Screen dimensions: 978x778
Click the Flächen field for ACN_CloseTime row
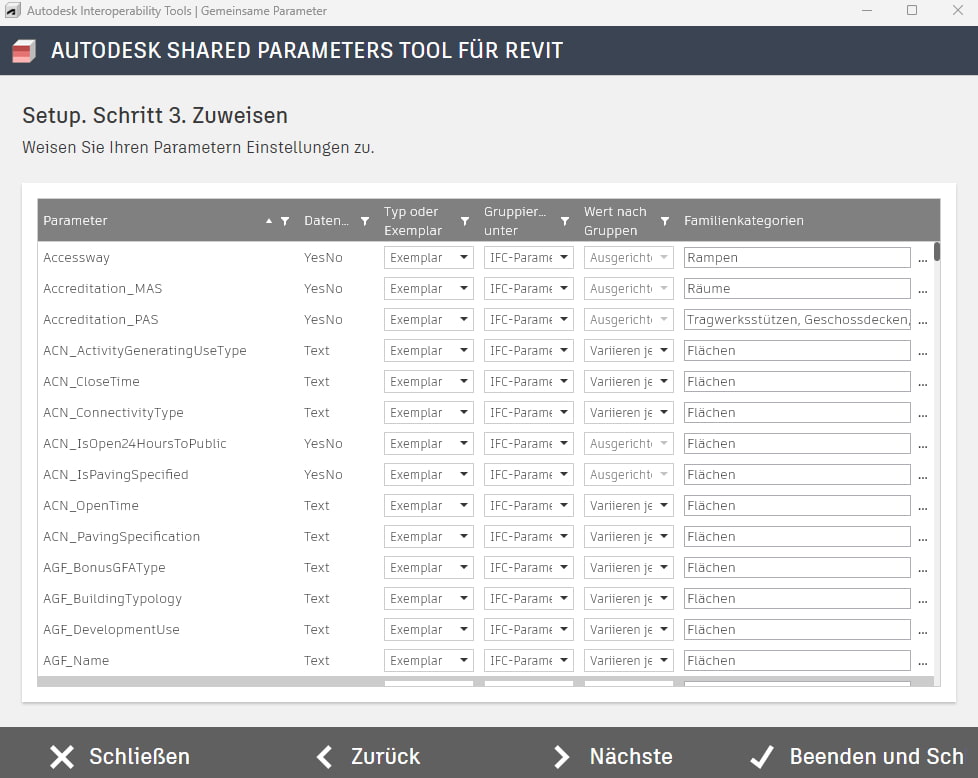coord(797,382)
